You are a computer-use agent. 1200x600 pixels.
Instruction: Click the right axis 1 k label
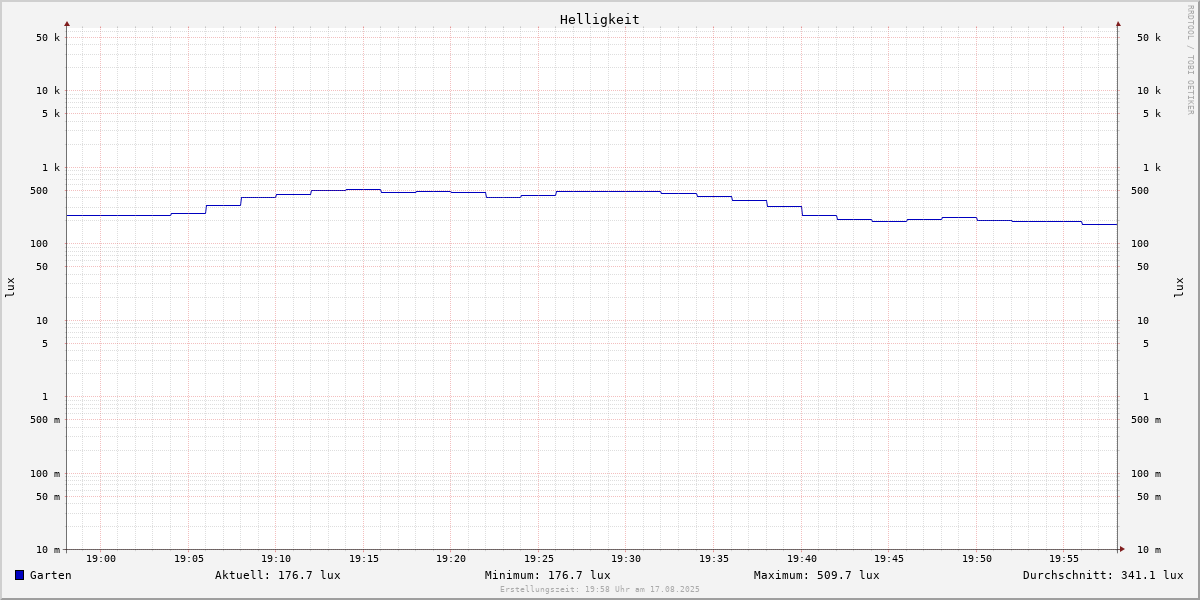[1152, 168]
